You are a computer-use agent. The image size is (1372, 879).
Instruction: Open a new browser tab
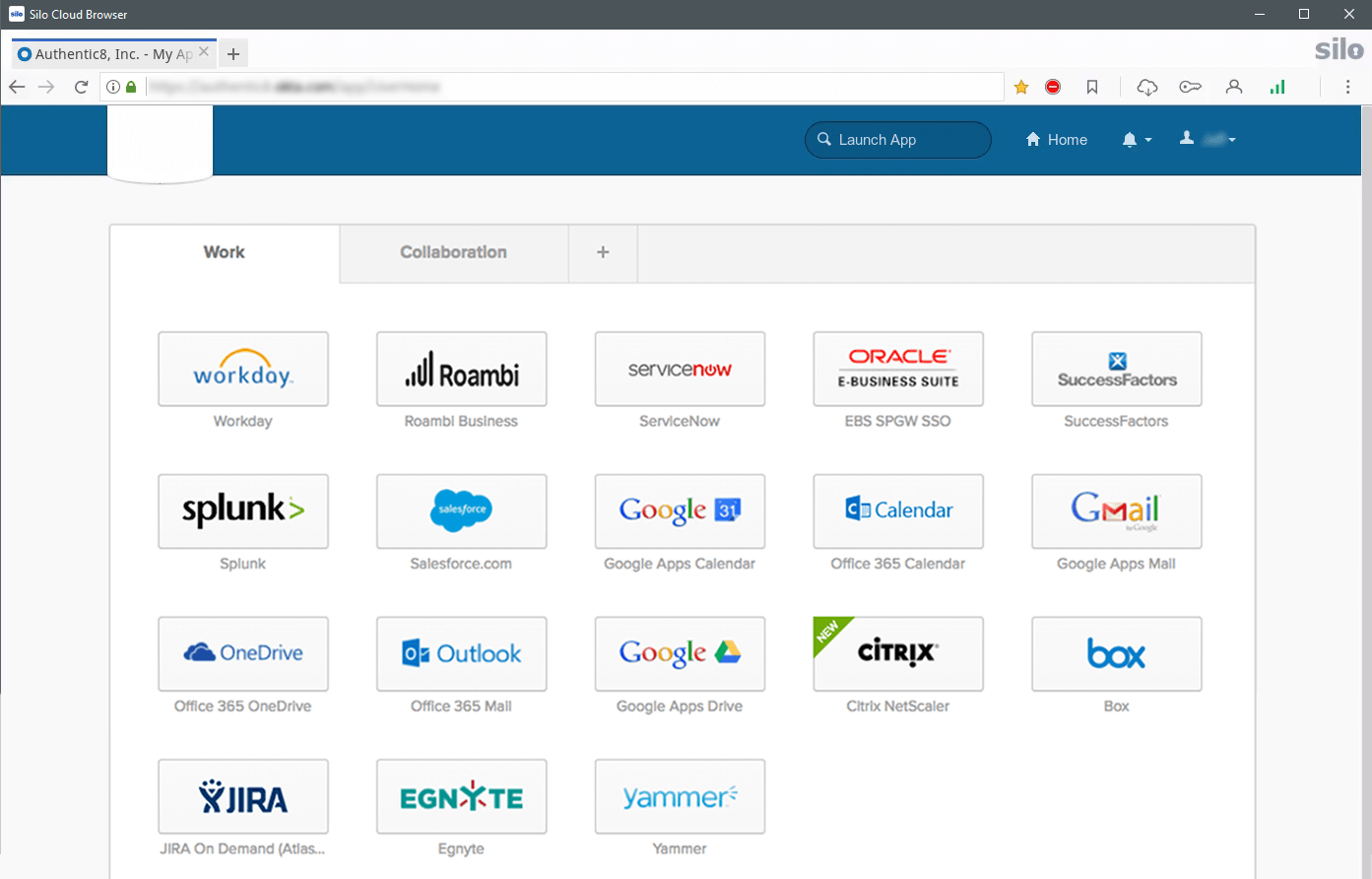(x=233, y=54)
